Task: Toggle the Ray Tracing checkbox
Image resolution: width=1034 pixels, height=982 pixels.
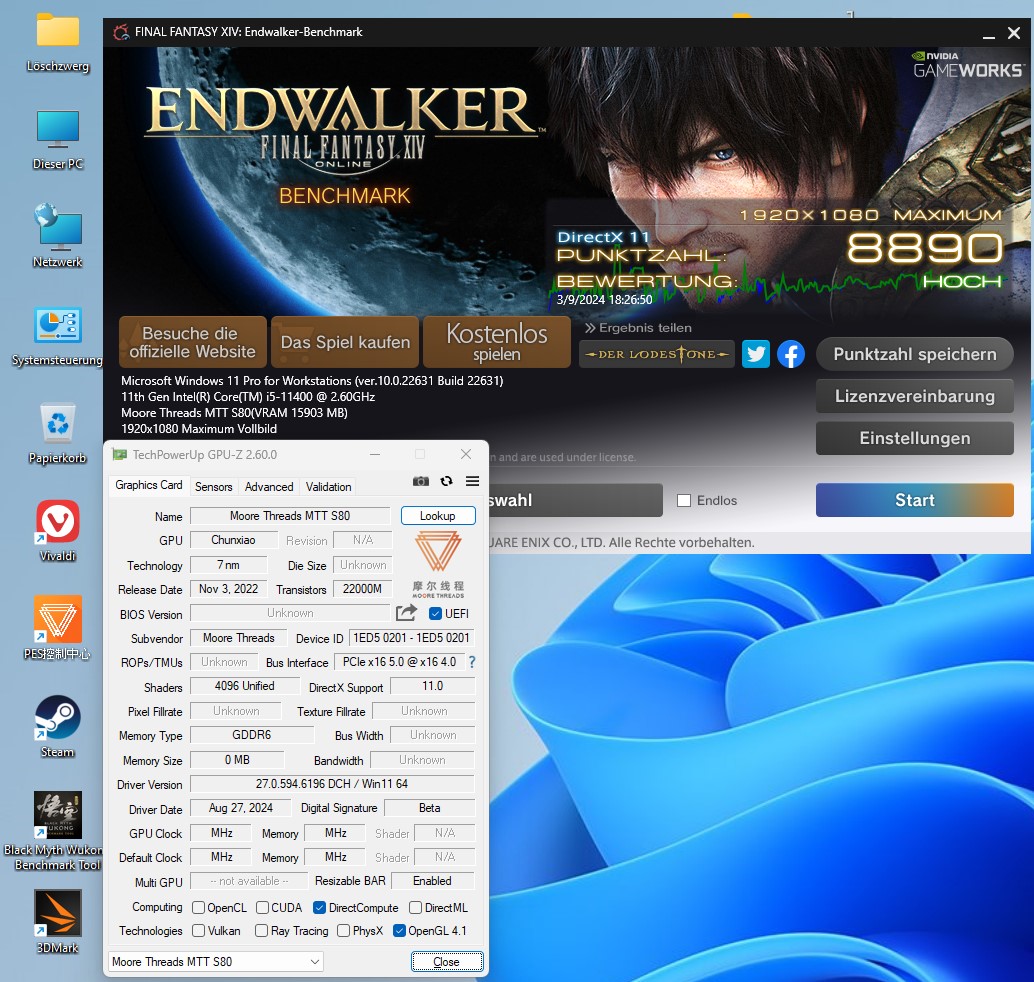Action: [262, 931]
